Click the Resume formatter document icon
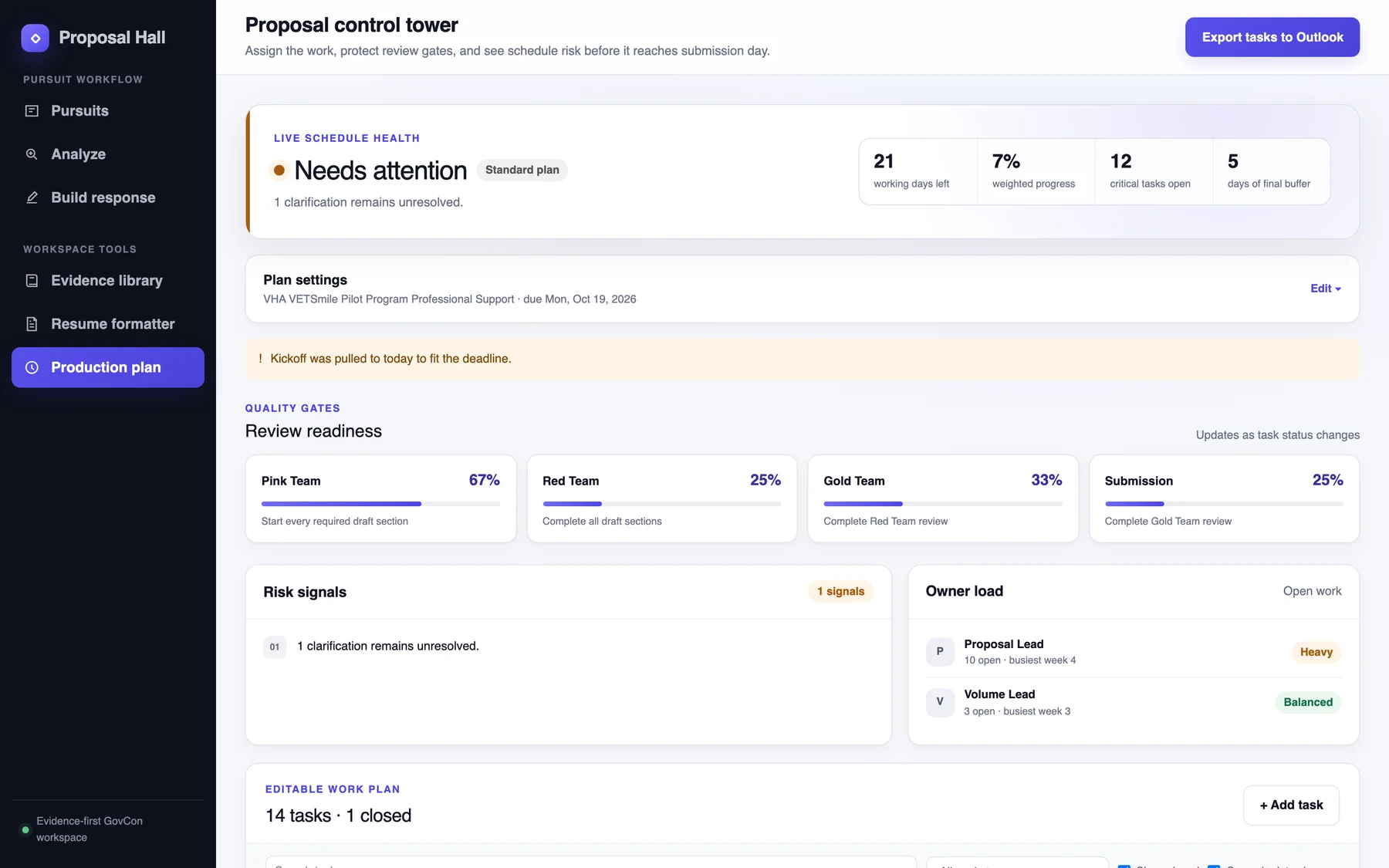 tap(32, 324)
